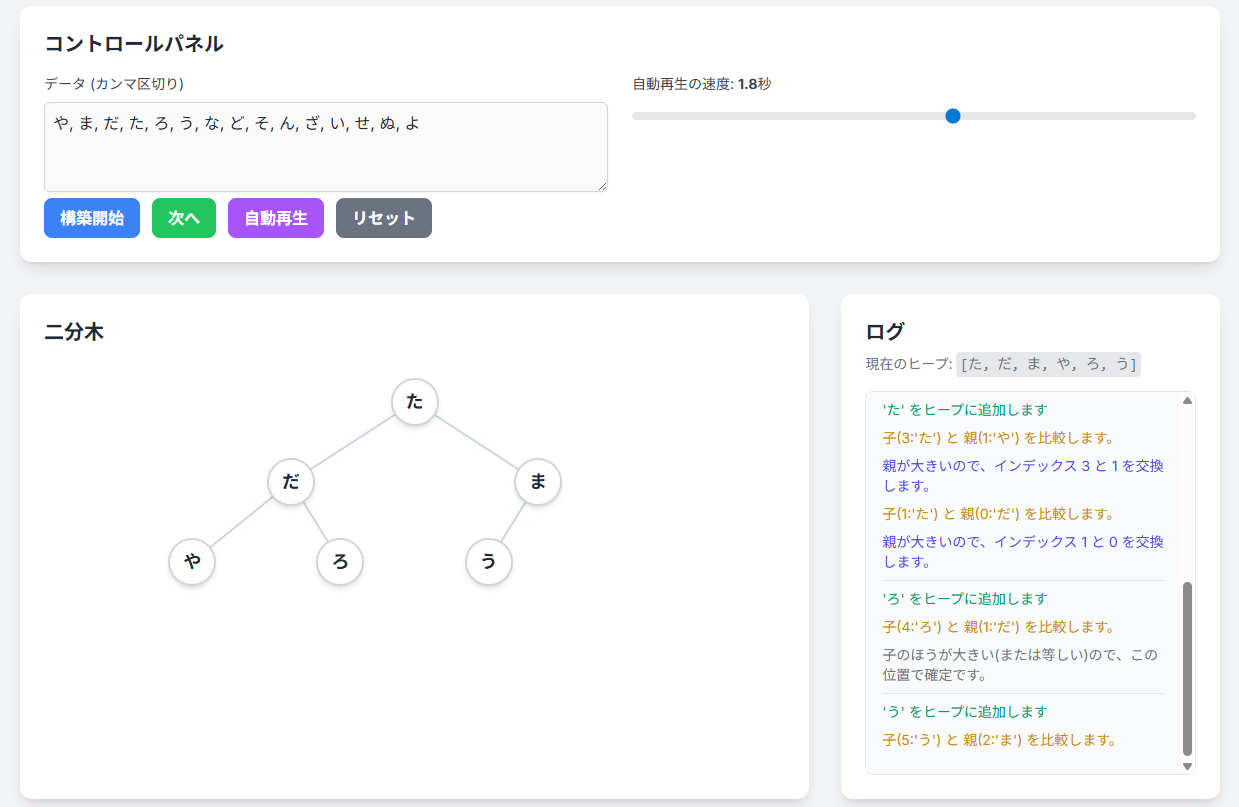Select the leaf node う
Image resolution: width=1239 pixels, height=807 pixels.
pos(489,562)
